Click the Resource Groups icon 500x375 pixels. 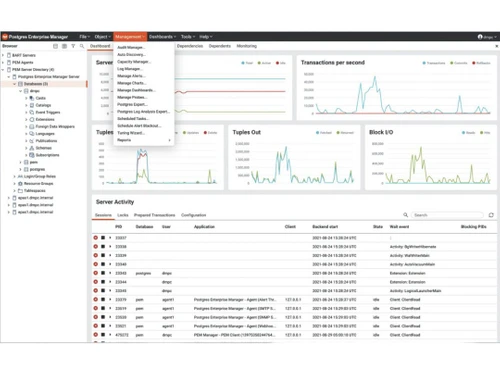pyautogui.click(x=20, y=183)
